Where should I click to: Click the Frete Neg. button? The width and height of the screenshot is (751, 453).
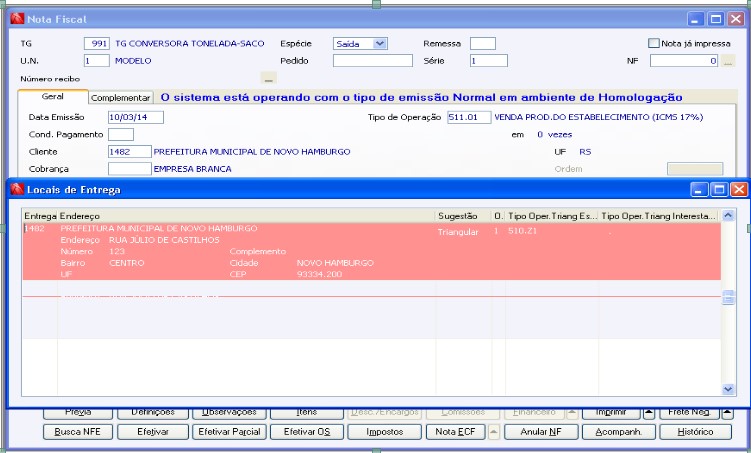click(689, 413)
